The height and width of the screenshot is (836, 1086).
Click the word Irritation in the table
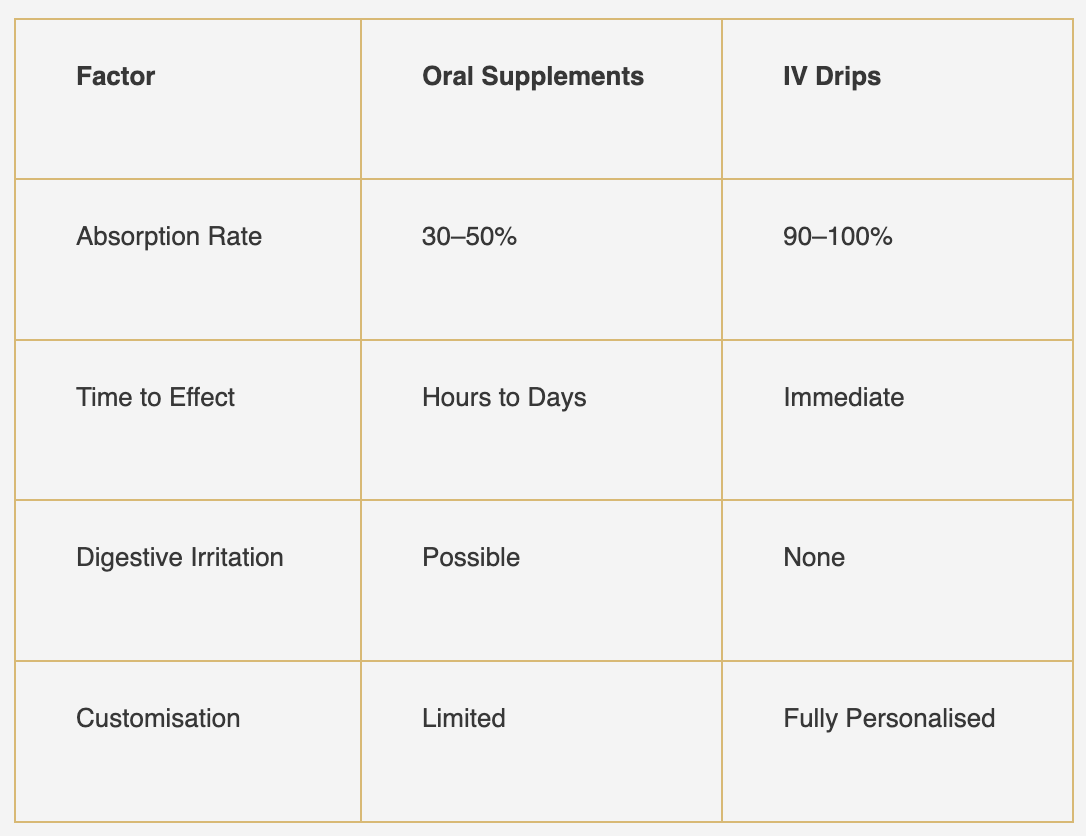click(x=236, y=557)
